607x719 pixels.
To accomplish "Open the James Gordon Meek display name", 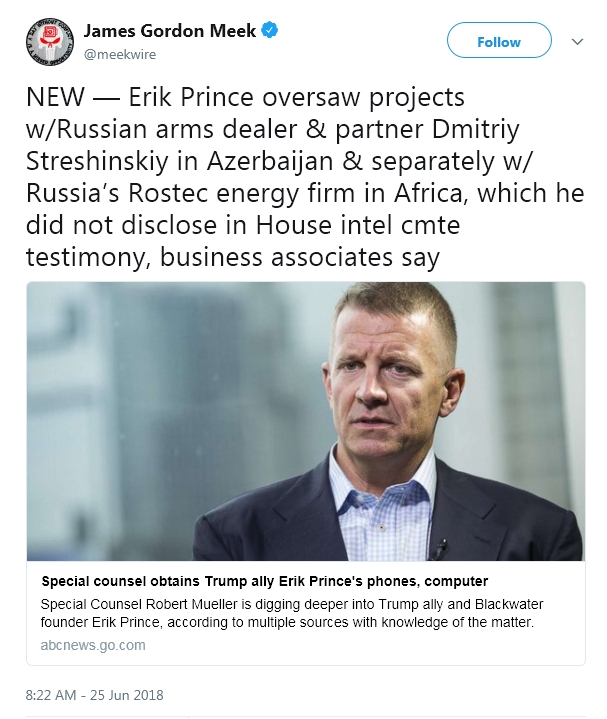I will 170,31.
